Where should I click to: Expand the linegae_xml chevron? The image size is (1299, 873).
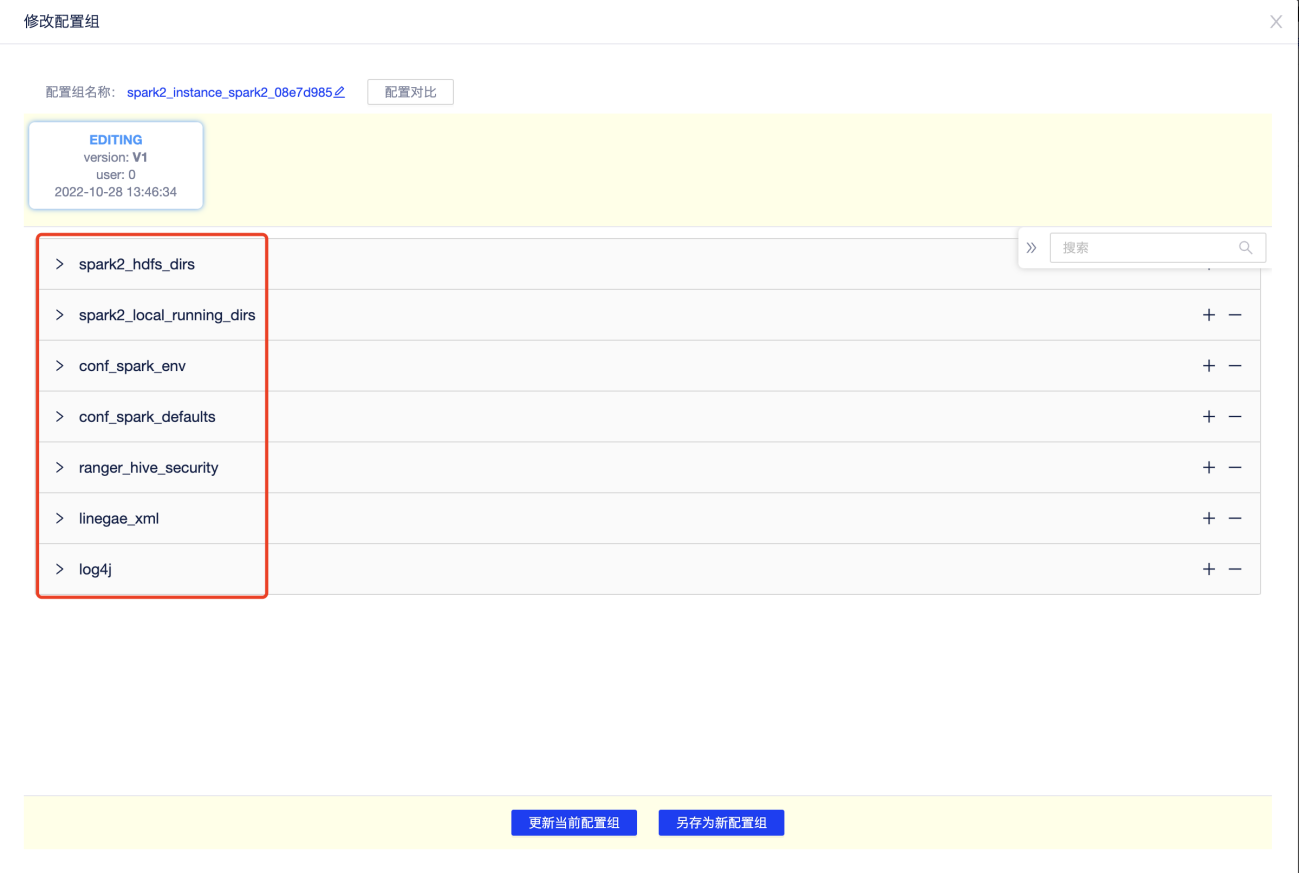coord(59,518)
